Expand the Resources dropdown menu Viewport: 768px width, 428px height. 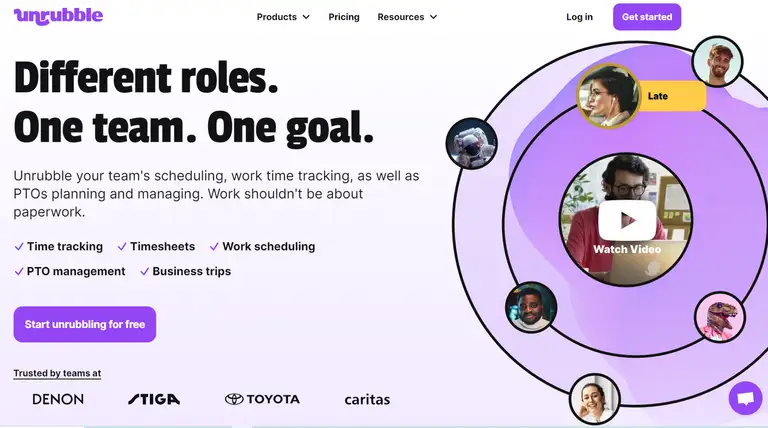(407, 17)
